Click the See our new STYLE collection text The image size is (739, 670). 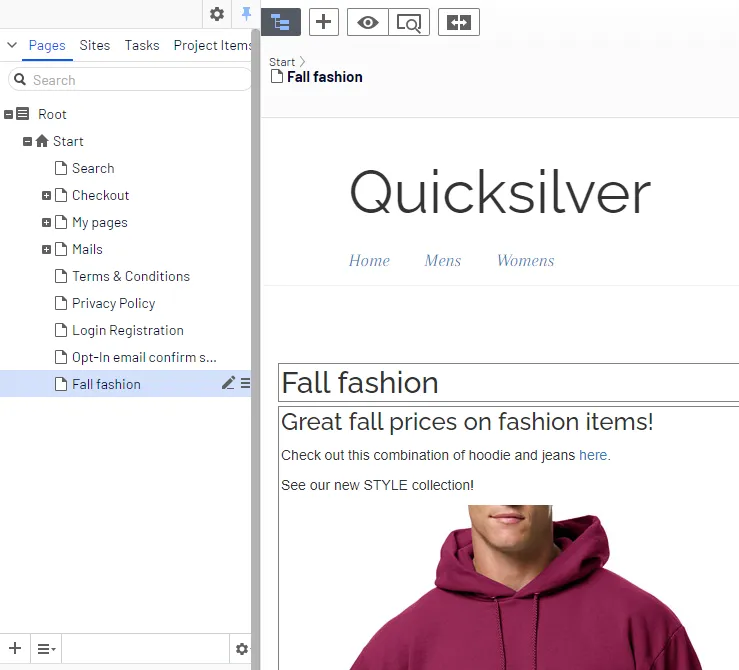pyautogui.click(x=378, y=485)
